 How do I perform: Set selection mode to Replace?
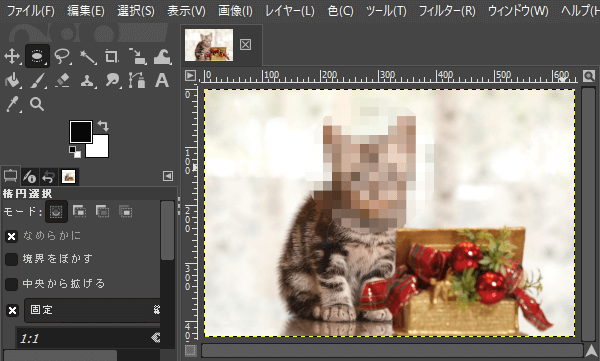56,211
